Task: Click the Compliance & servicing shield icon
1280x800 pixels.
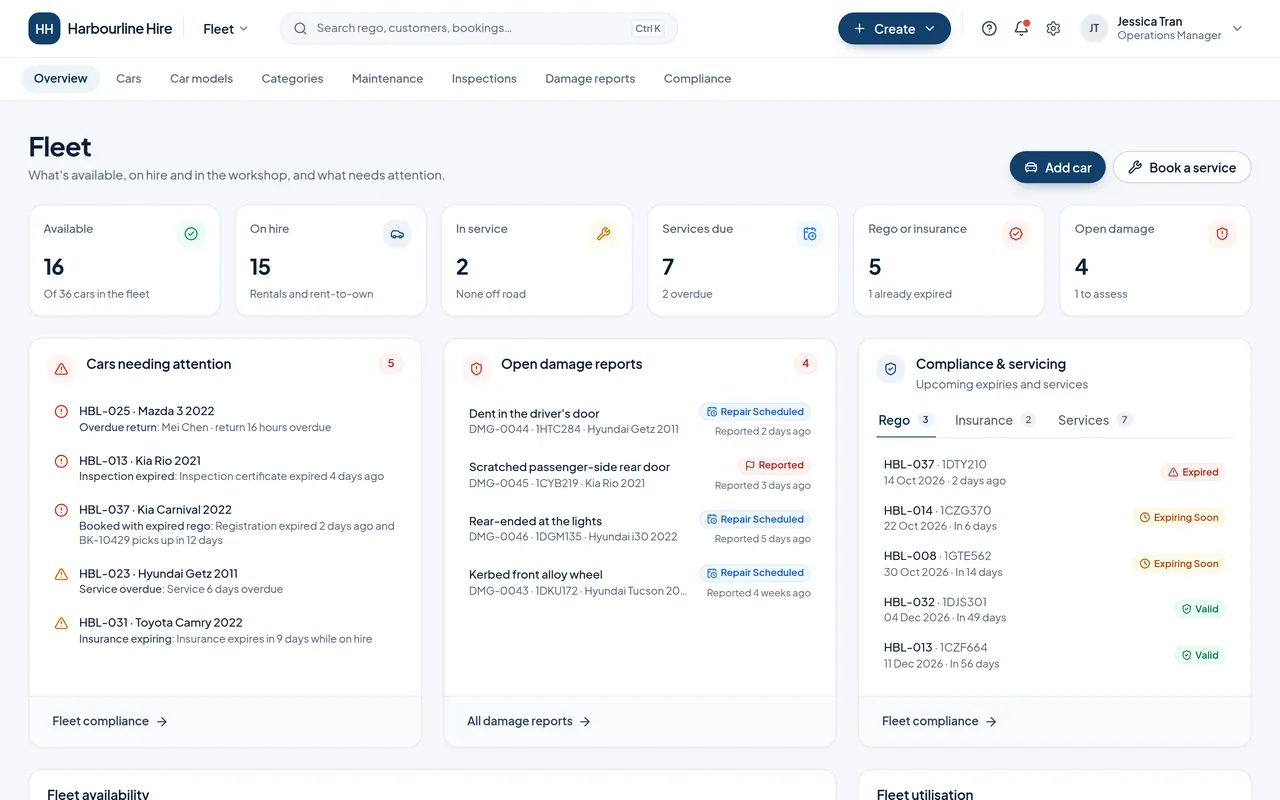Action: click(x=891, y=369)
